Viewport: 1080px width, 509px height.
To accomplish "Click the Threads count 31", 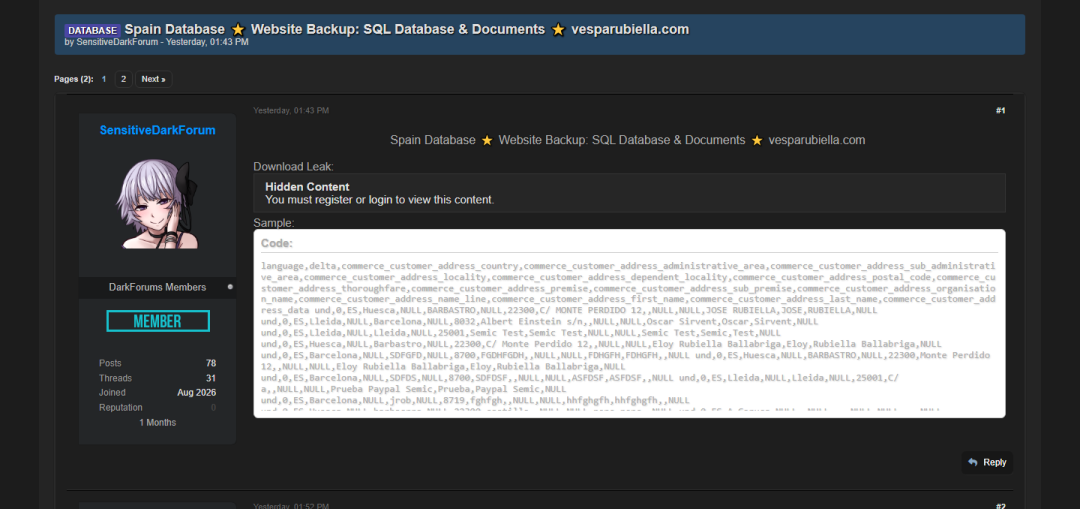I will coord(211,378).
